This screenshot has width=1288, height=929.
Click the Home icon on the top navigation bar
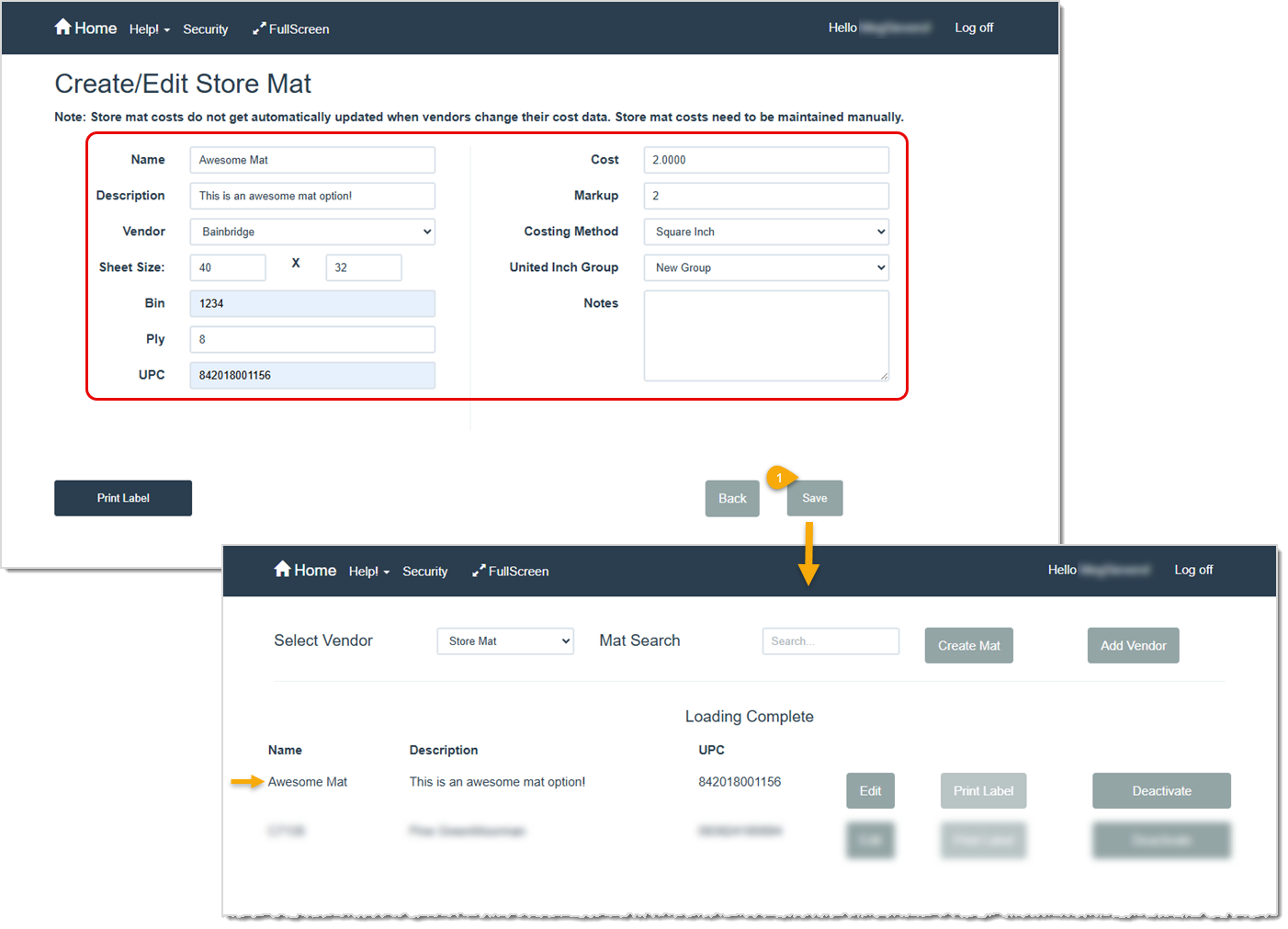pyautogui.click(x=62, y=28)
